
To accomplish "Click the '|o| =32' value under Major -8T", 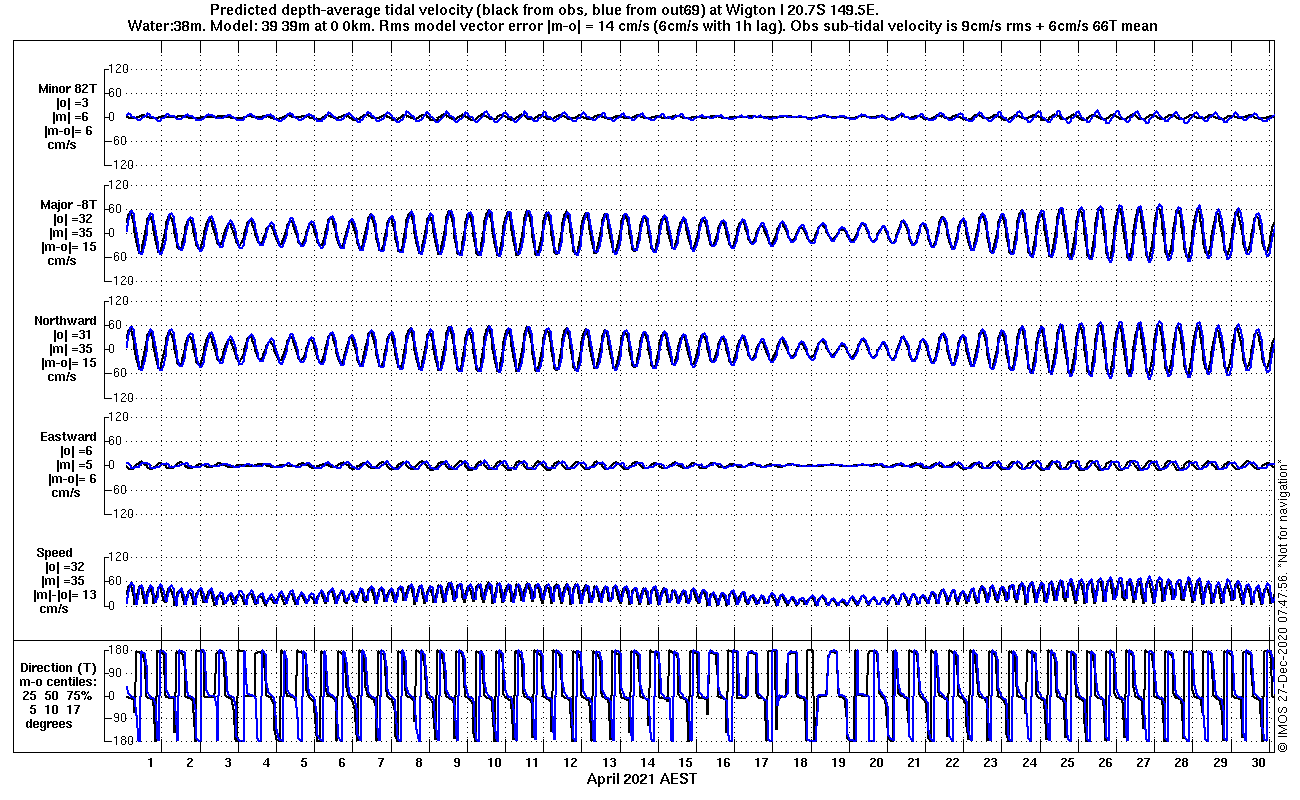I will [73, 219].
